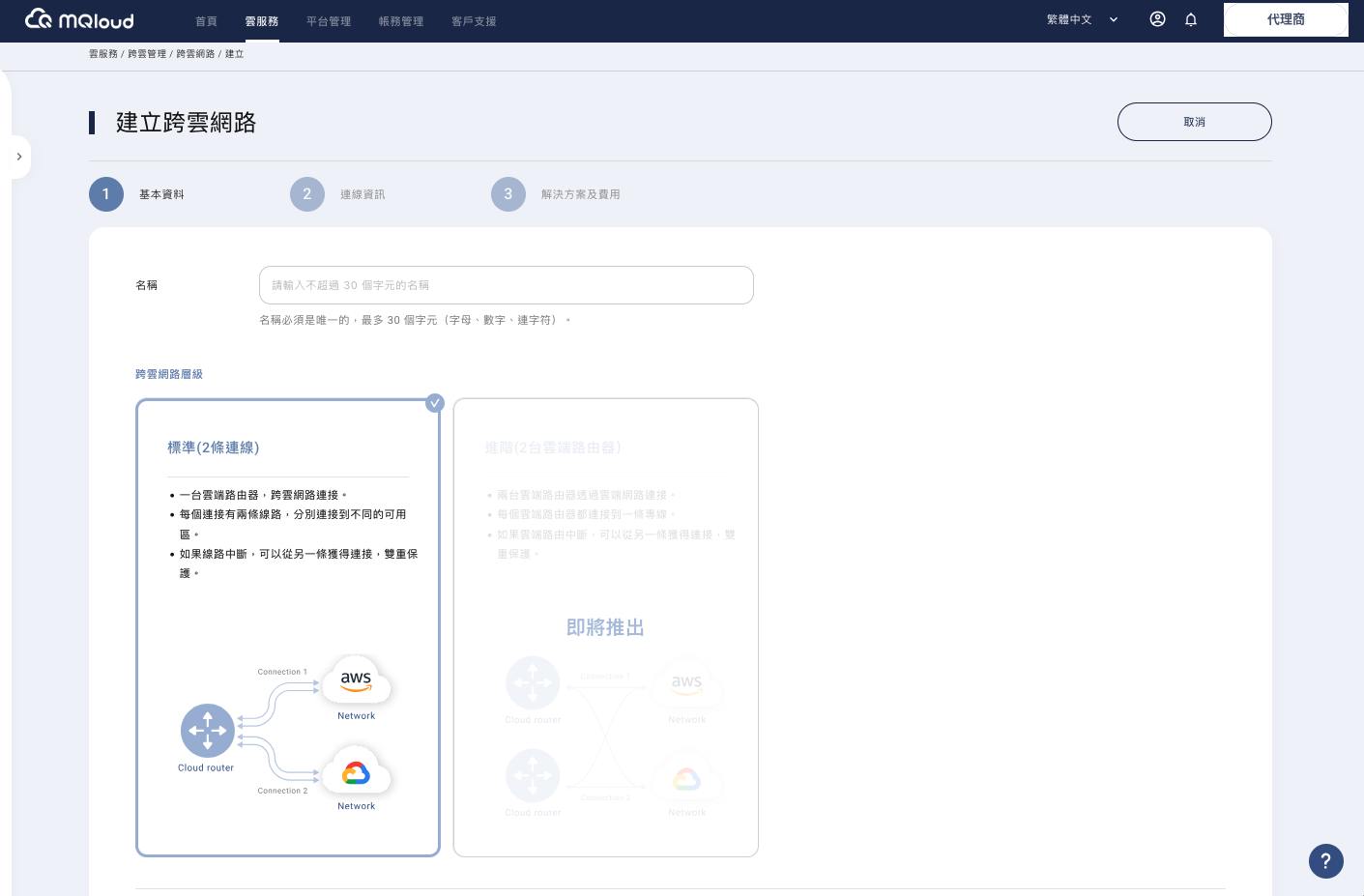The width and height of the screenshot is (1364, 896).
Task: Expand the collapsed left sidebar arrow
Action: click(x=19, y=157)
